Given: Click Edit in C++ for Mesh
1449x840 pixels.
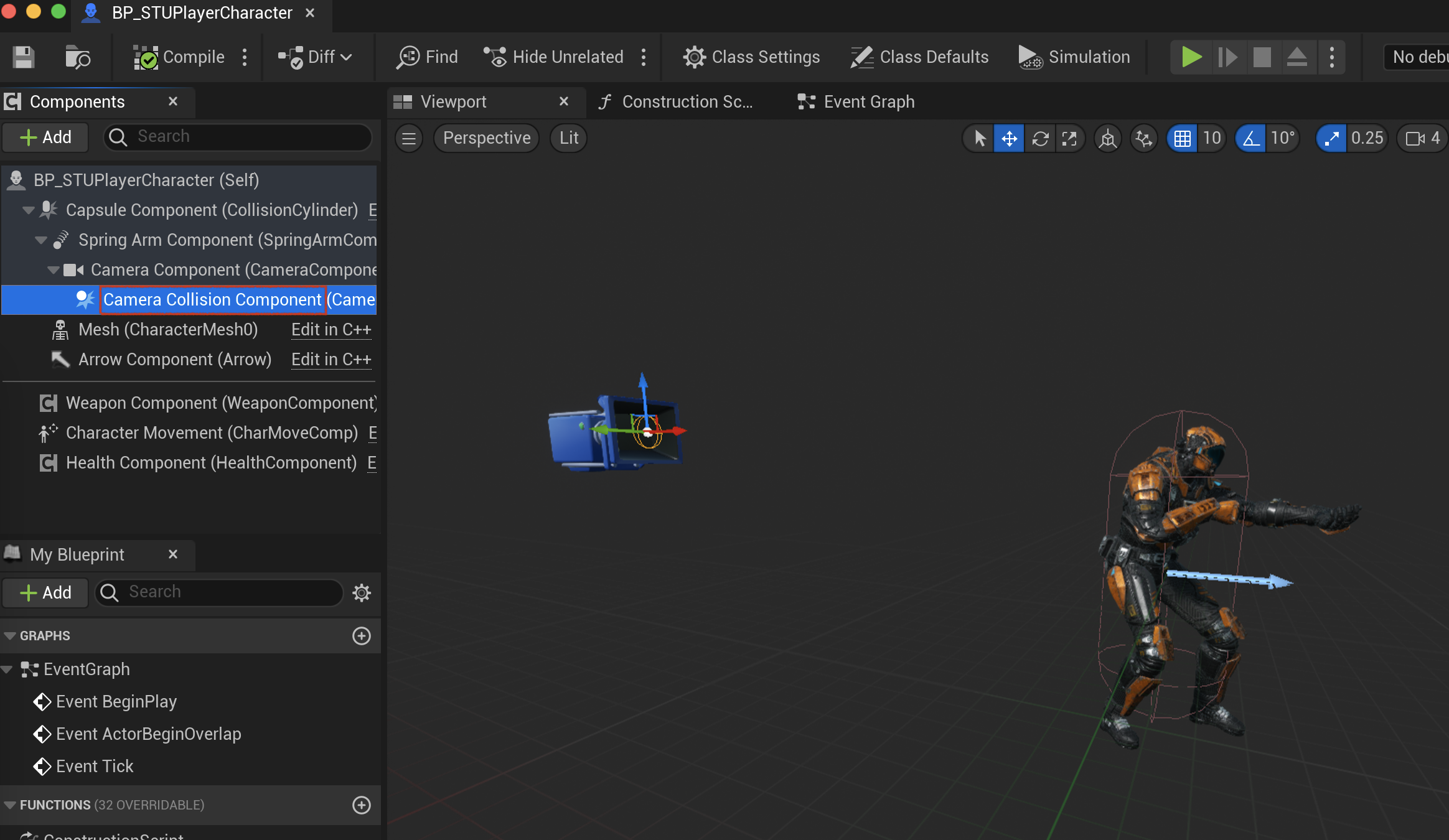Looking at the screenshot, I should (331, 330).
